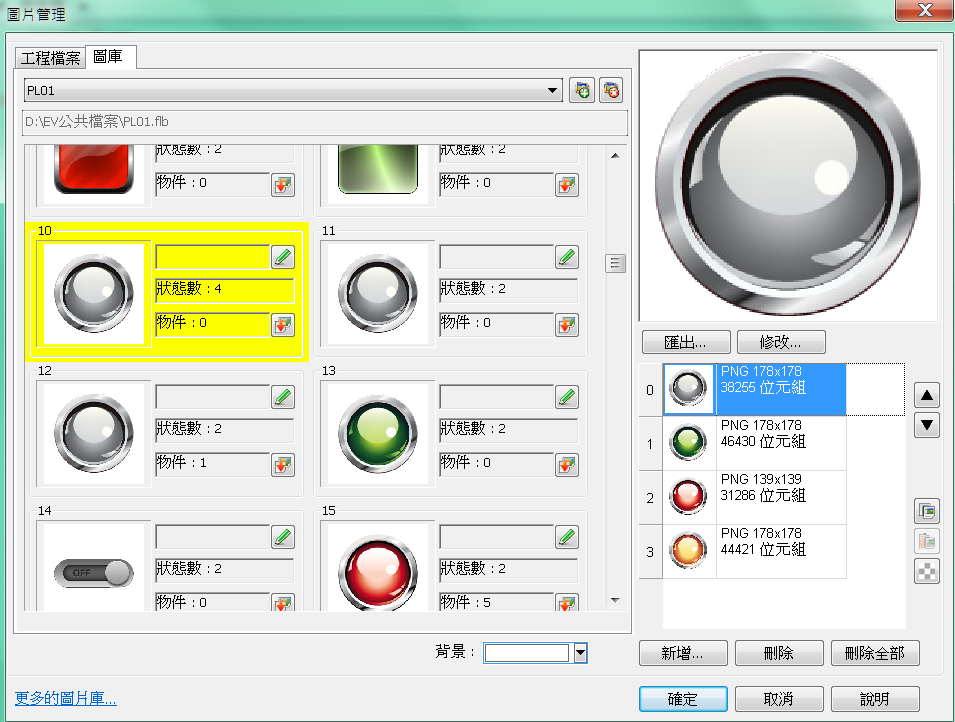Click the library list scrollbar down arrow
This screenshot has height=722, width=955.
coord(615,601)
